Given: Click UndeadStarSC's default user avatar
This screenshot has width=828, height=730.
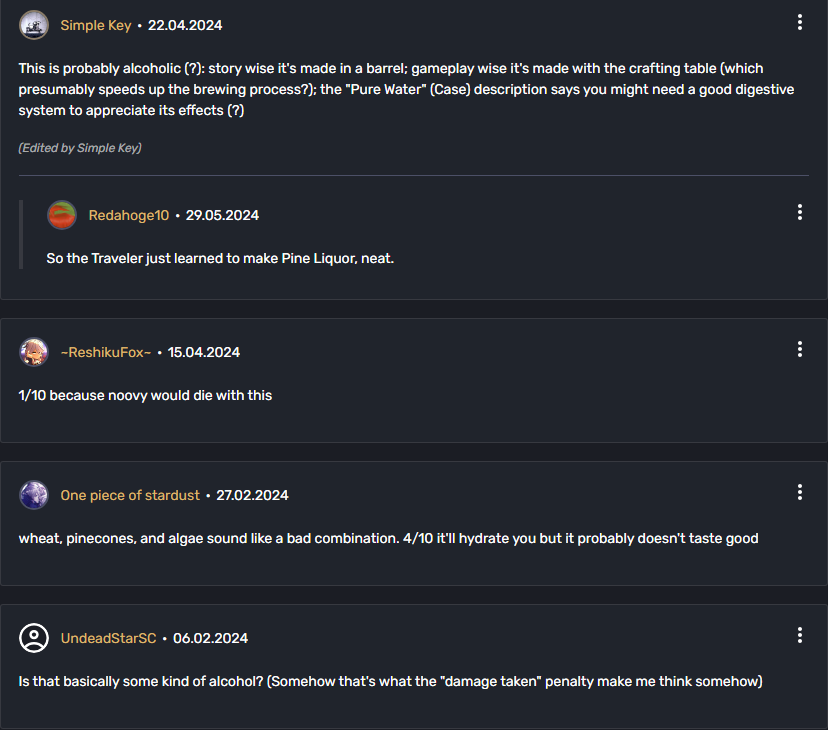Looking at the screenshot, I should click(x=34, y=638).
